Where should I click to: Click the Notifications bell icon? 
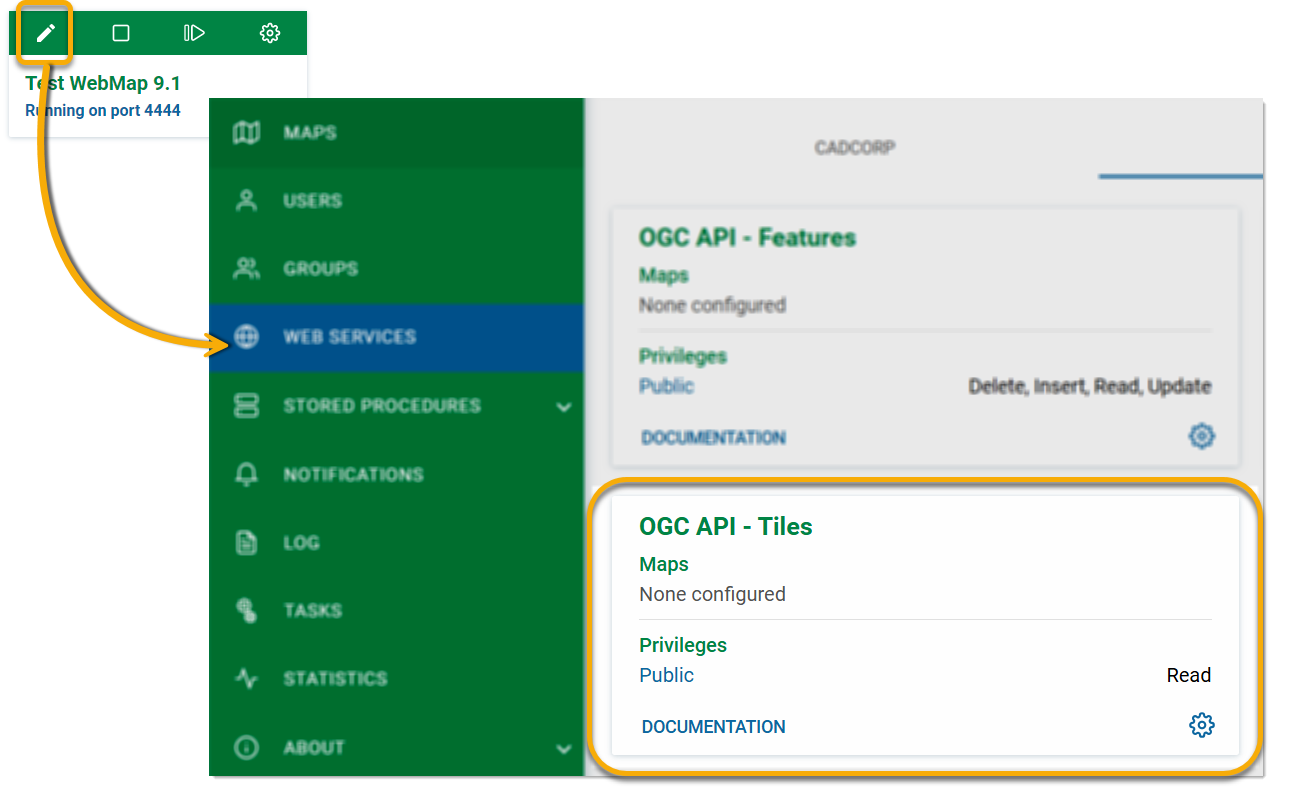click(246, 474)
